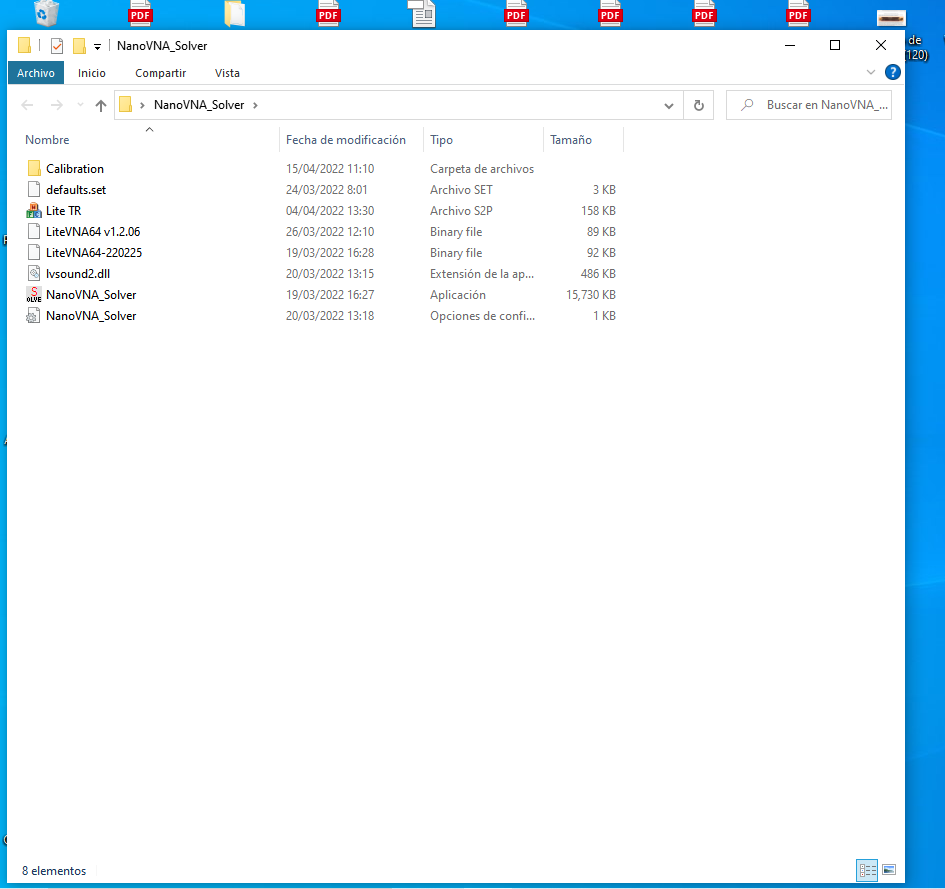Click NanoVNA_Solver in the address path

199,105
